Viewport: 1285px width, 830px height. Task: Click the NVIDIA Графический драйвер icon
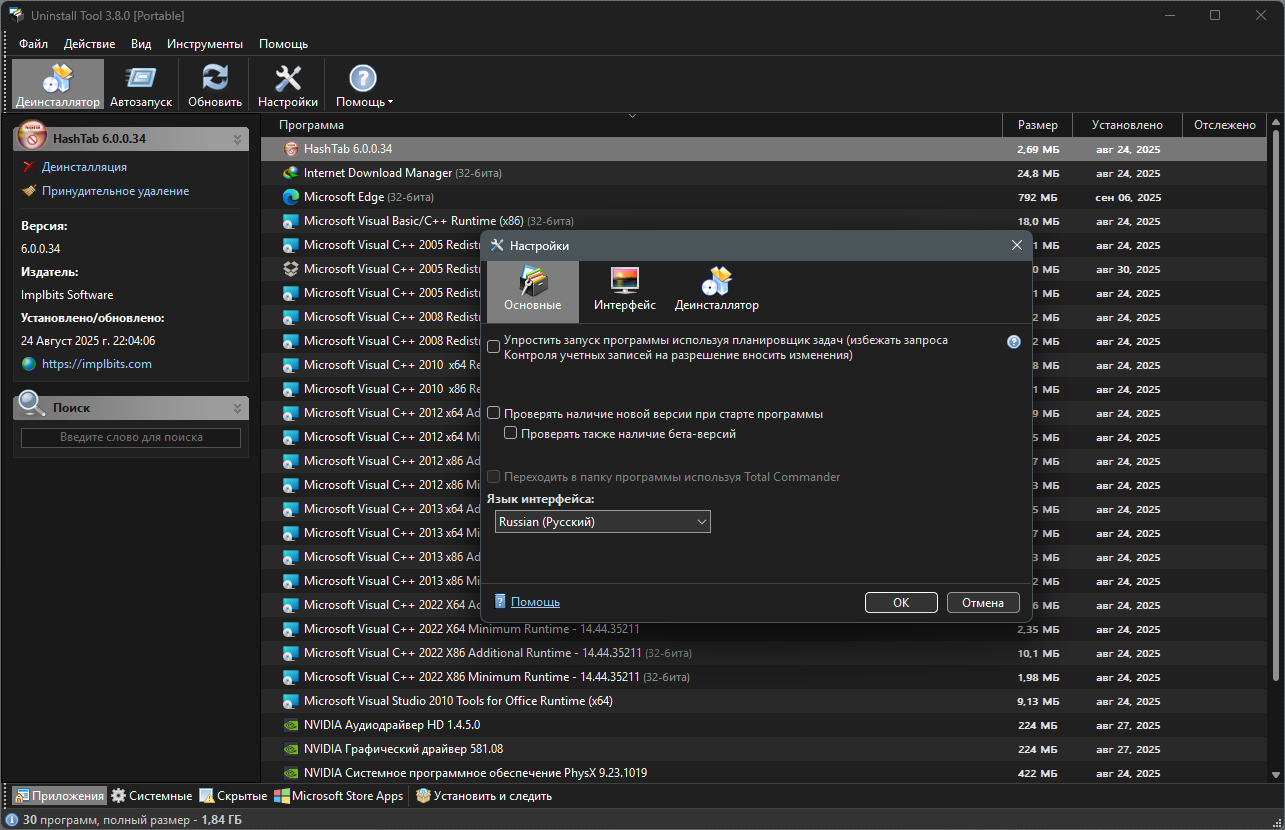(x=291, y=749)
